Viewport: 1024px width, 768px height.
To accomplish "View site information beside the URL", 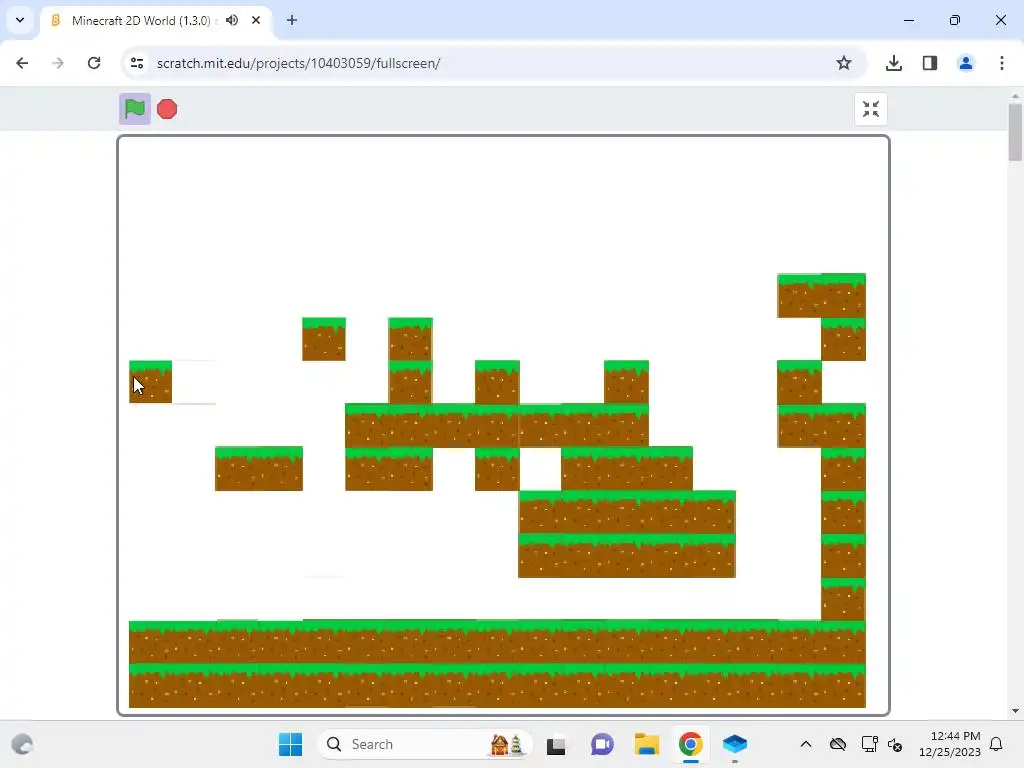I will [136, 63].
